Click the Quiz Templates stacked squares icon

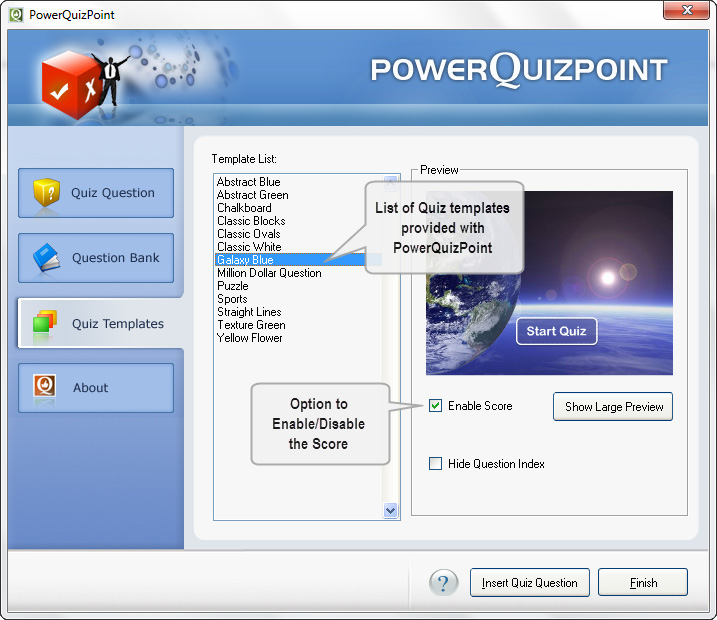tap(46, 323)
